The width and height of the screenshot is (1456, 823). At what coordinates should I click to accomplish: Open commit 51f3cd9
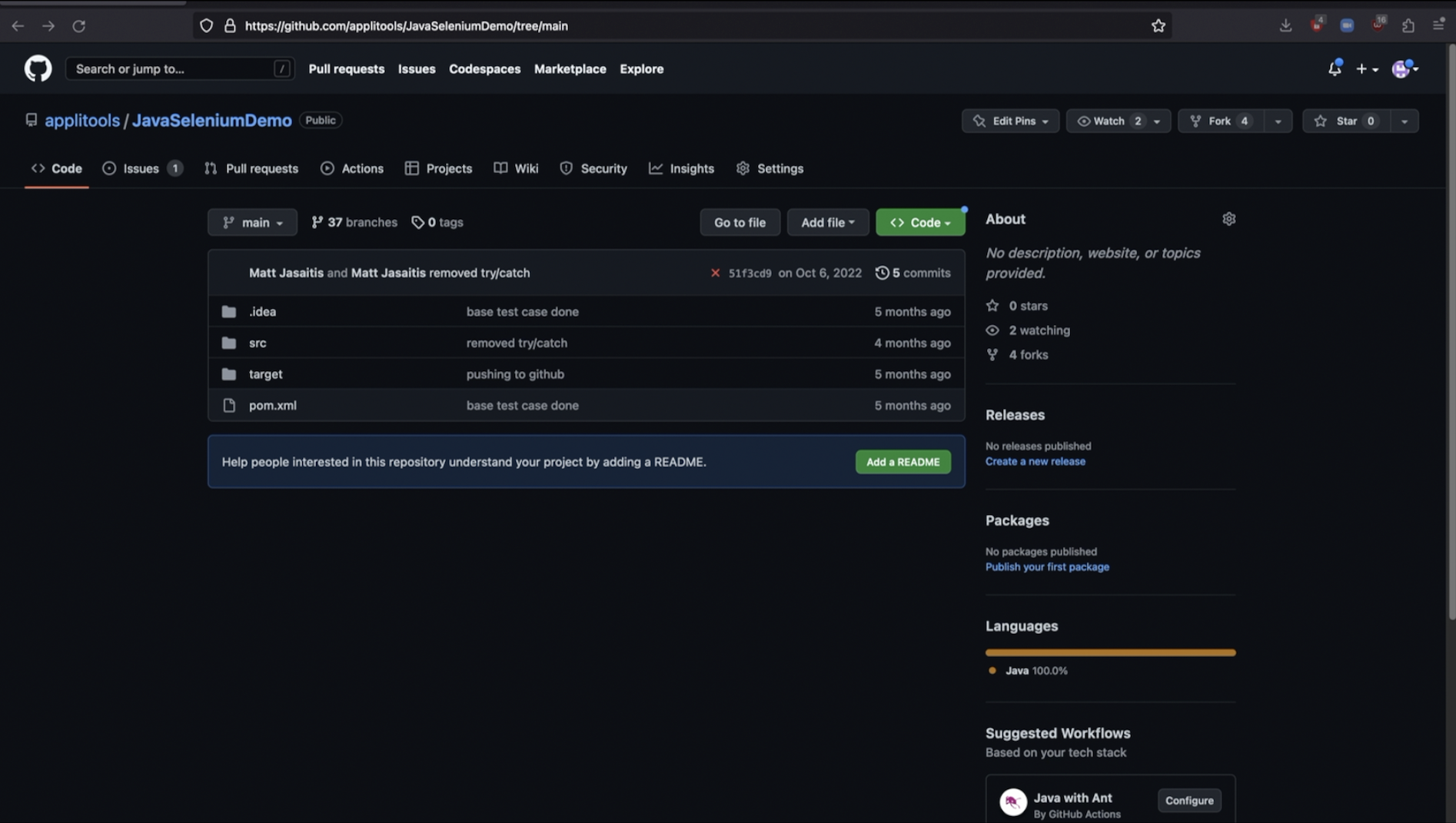750,273
